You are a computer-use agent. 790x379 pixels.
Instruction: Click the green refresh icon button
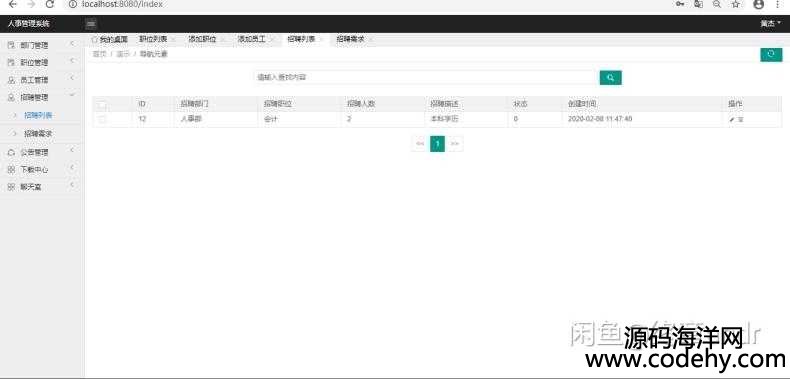click(x=771, y=54)
